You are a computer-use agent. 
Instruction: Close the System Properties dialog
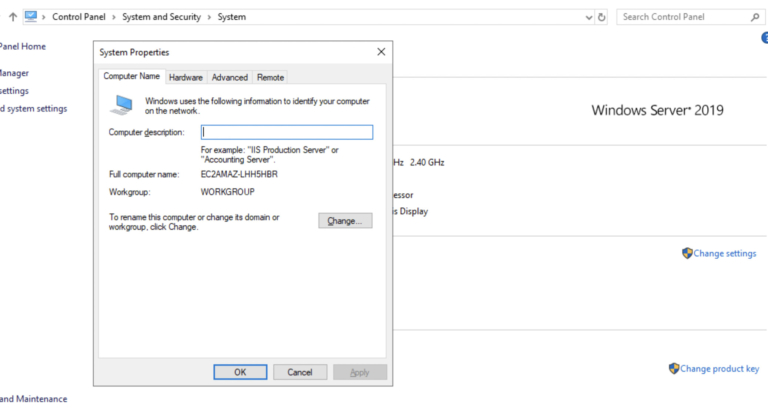pos(381,52)
